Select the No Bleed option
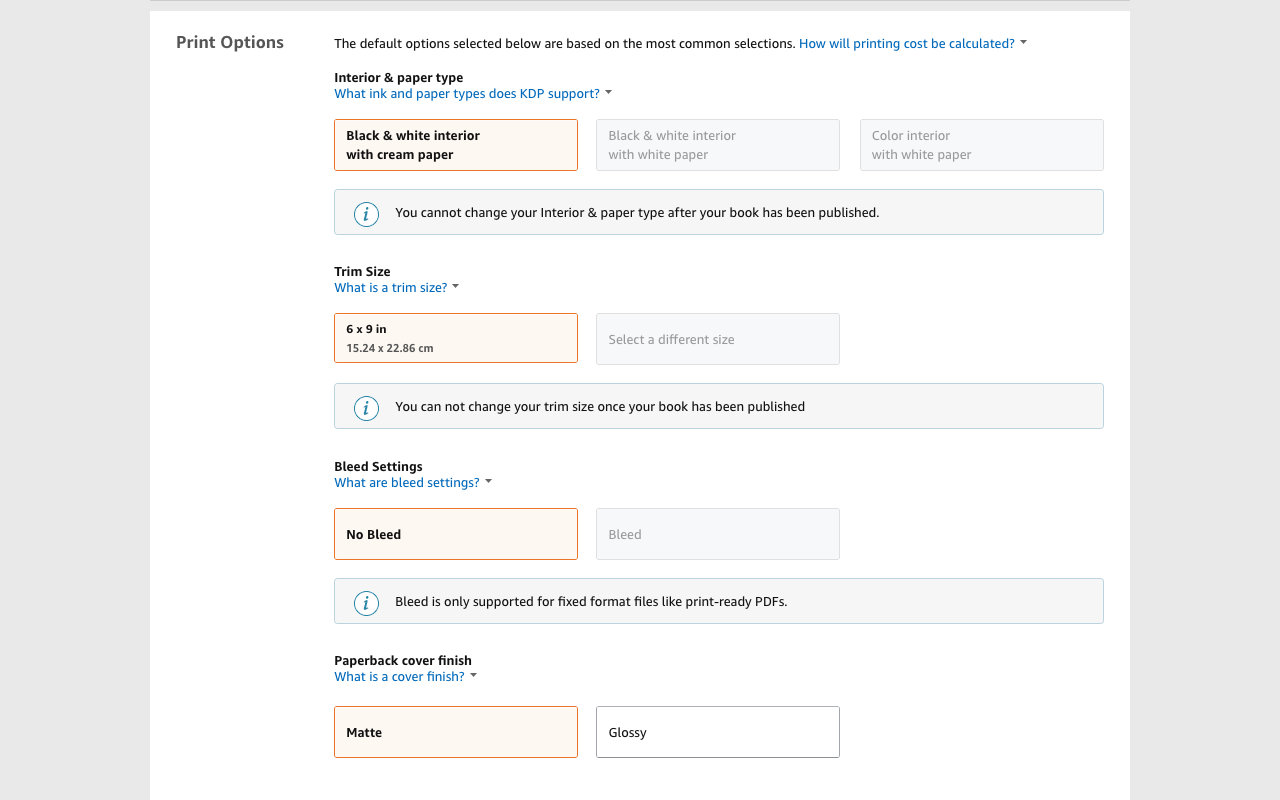Viewport: 1280px width, 800px height. (455, 533)
